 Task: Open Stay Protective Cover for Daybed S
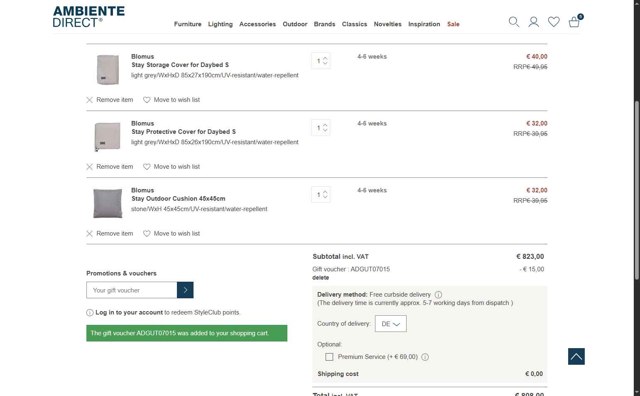(183, 131)
